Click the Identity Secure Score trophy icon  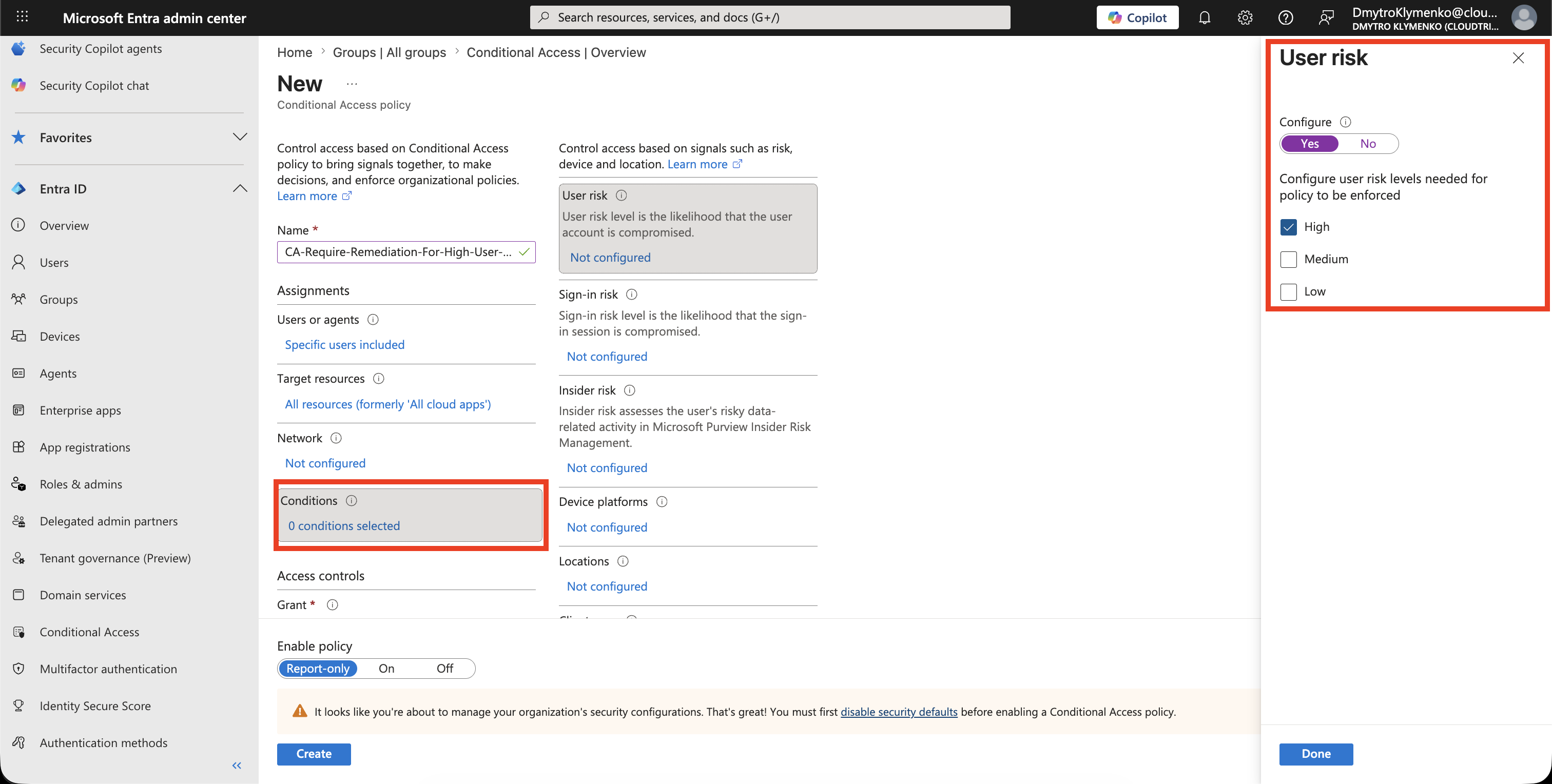click(x=18, y=705)
